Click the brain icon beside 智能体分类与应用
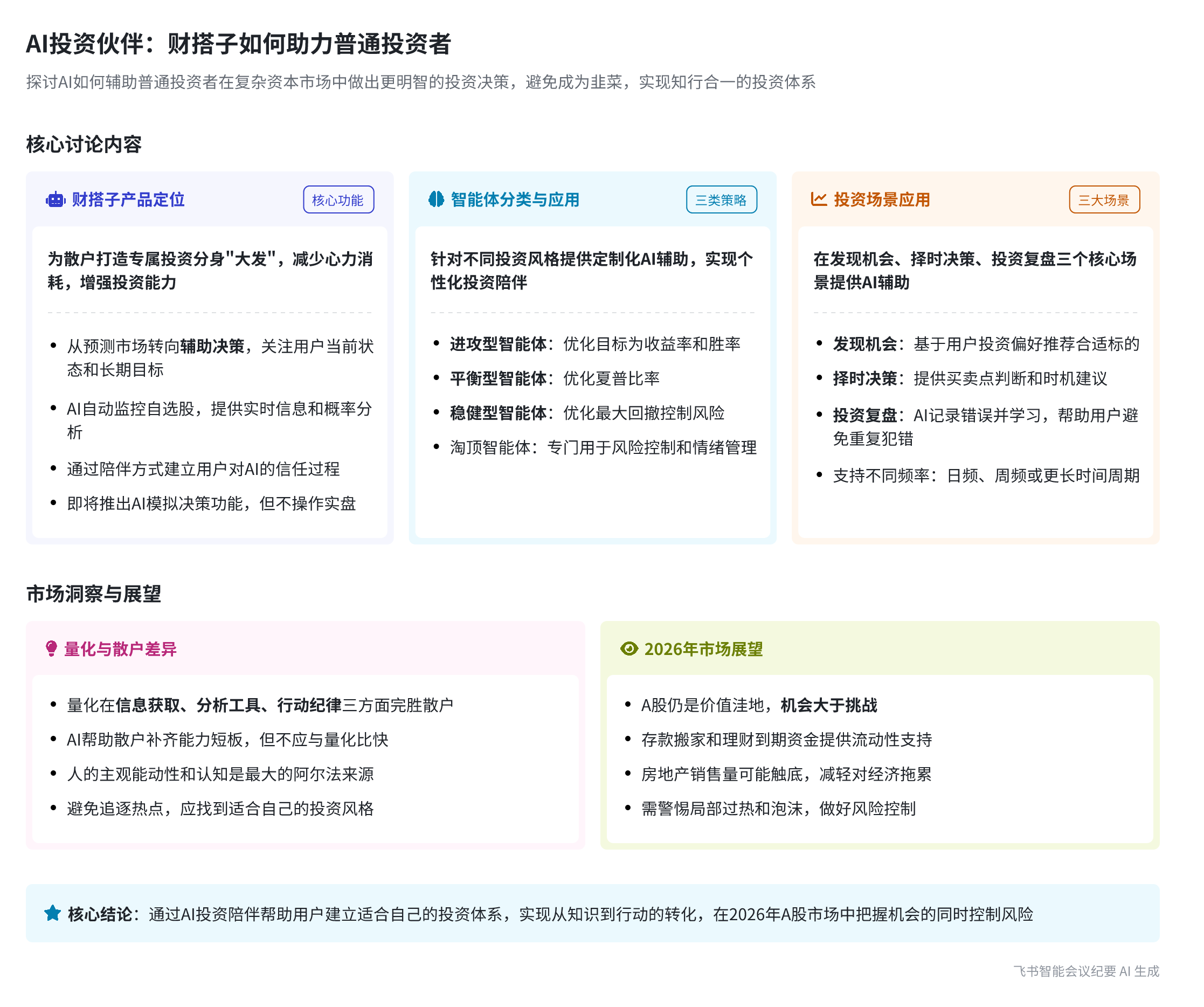 click(437, 199)
